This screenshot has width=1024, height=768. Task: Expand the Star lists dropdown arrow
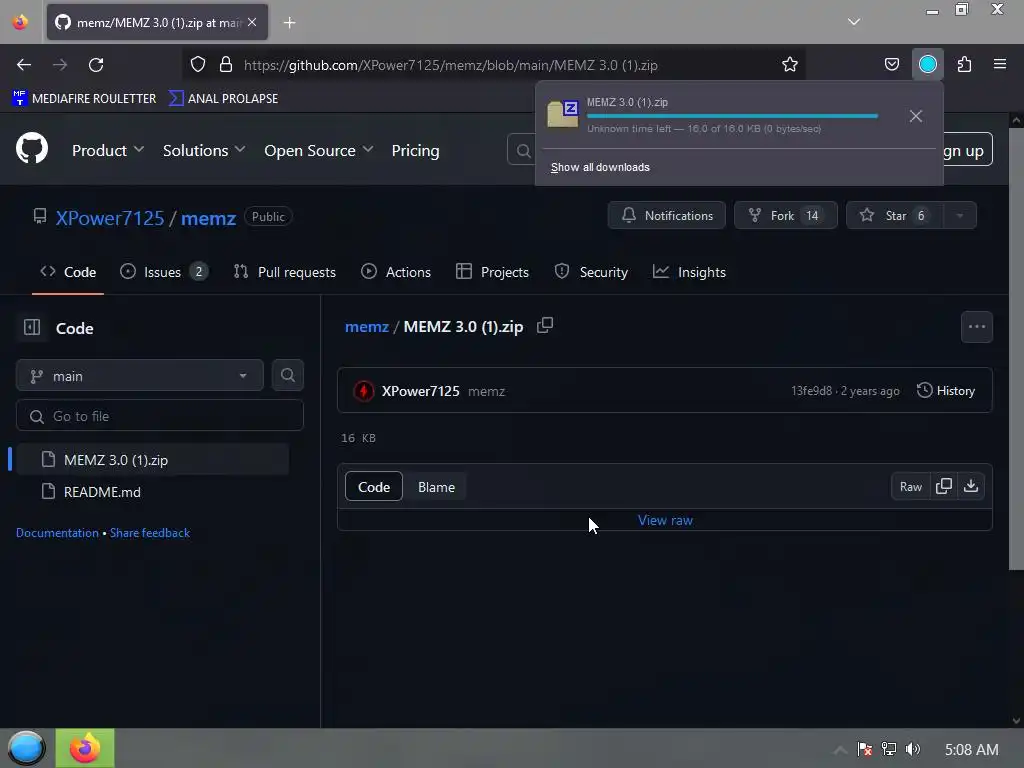[959, 216]
